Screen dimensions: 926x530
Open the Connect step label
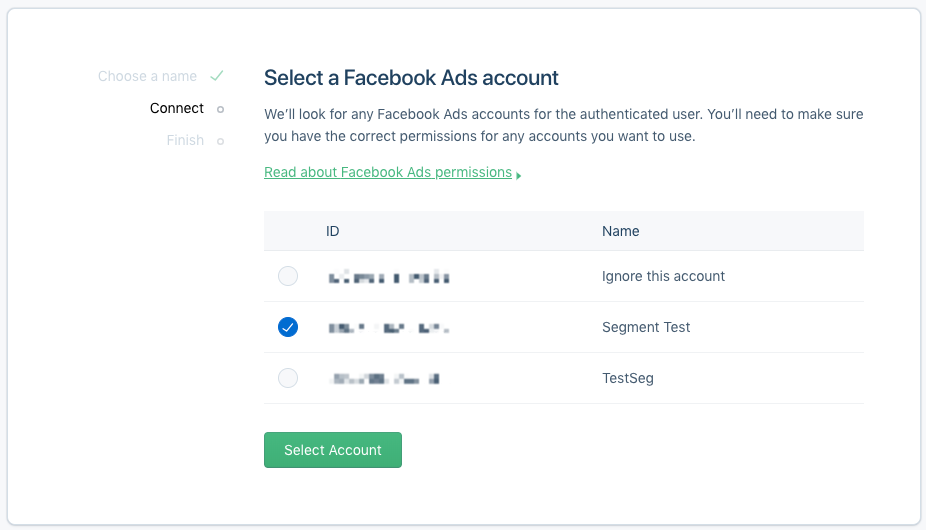pyautogui.click(x=177, y=108)
